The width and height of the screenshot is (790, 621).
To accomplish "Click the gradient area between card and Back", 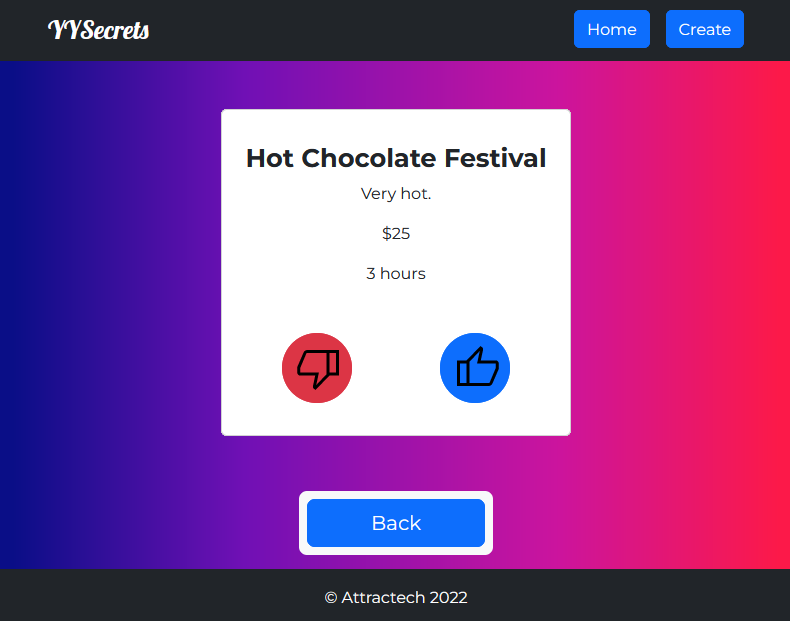I will 396,463.
